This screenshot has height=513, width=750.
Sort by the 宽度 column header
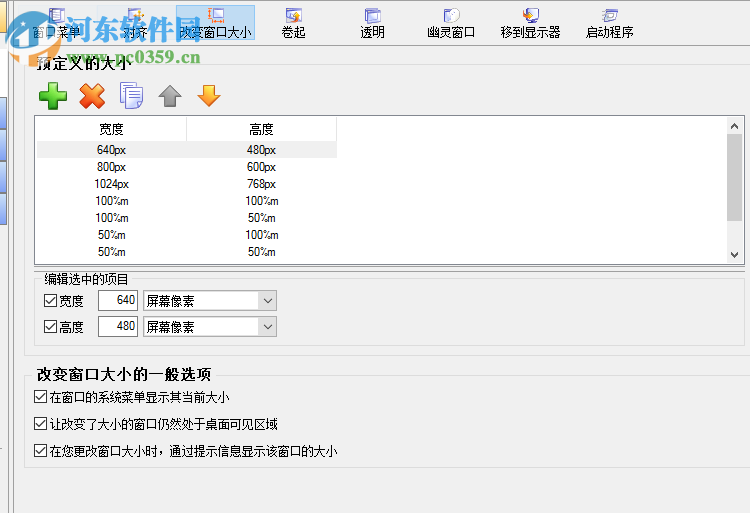111,129
